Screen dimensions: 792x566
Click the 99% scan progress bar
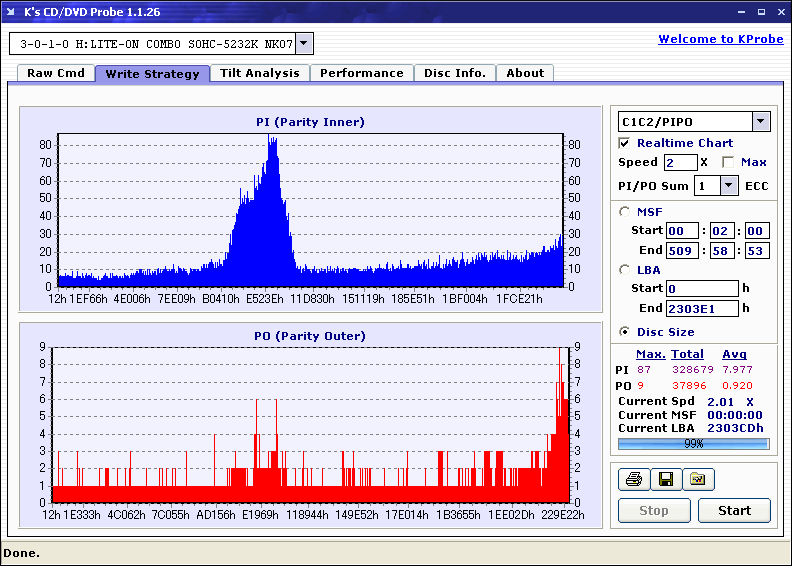pos(693,444)
